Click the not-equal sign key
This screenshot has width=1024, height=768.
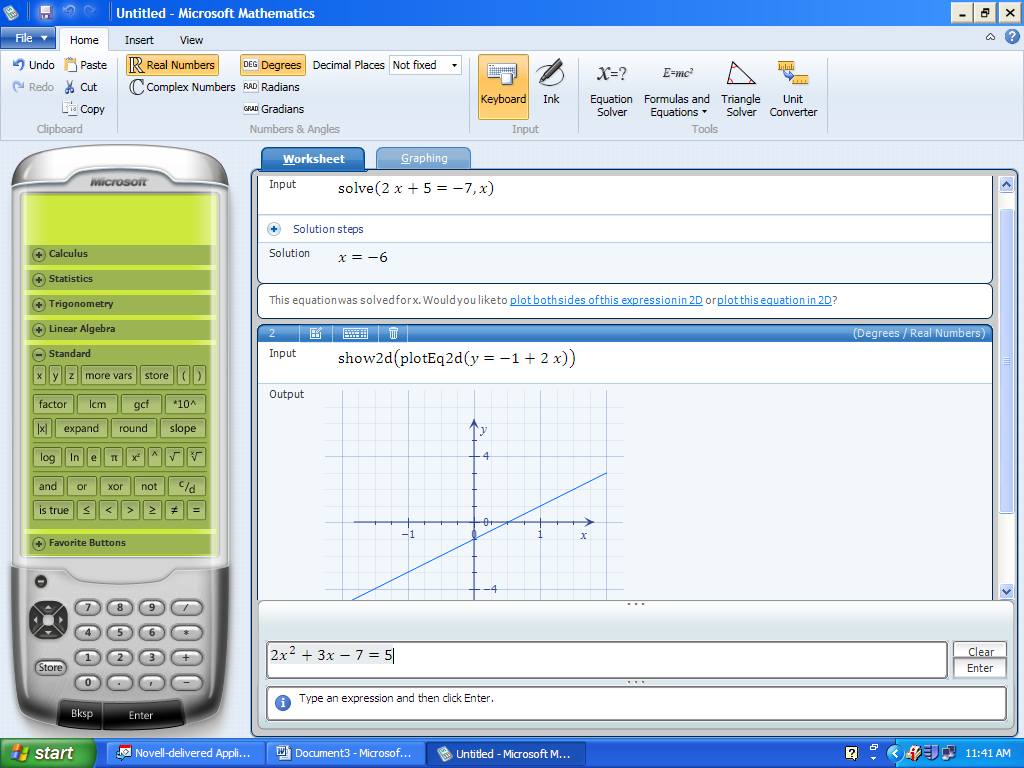[x=174, y=510]
